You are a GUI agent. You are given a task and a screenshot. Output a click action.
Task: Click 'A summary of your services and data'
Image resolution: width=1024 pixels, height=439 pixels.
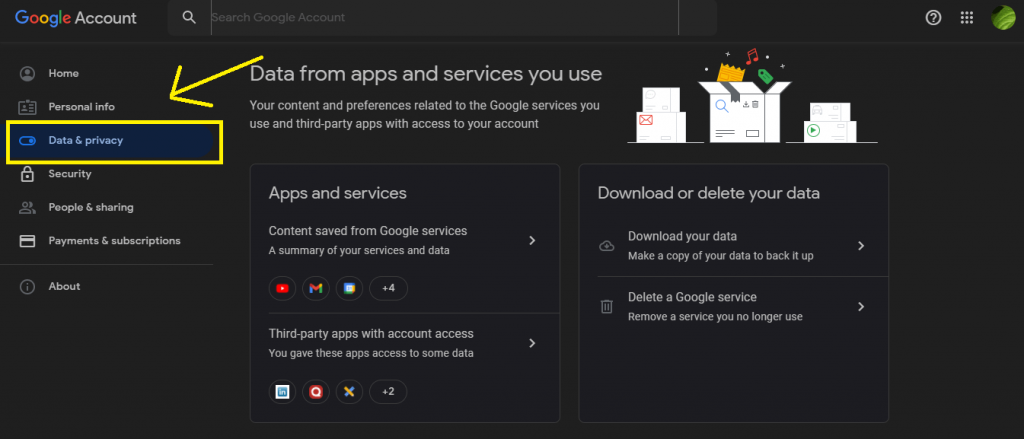click(x=359, y=250)
